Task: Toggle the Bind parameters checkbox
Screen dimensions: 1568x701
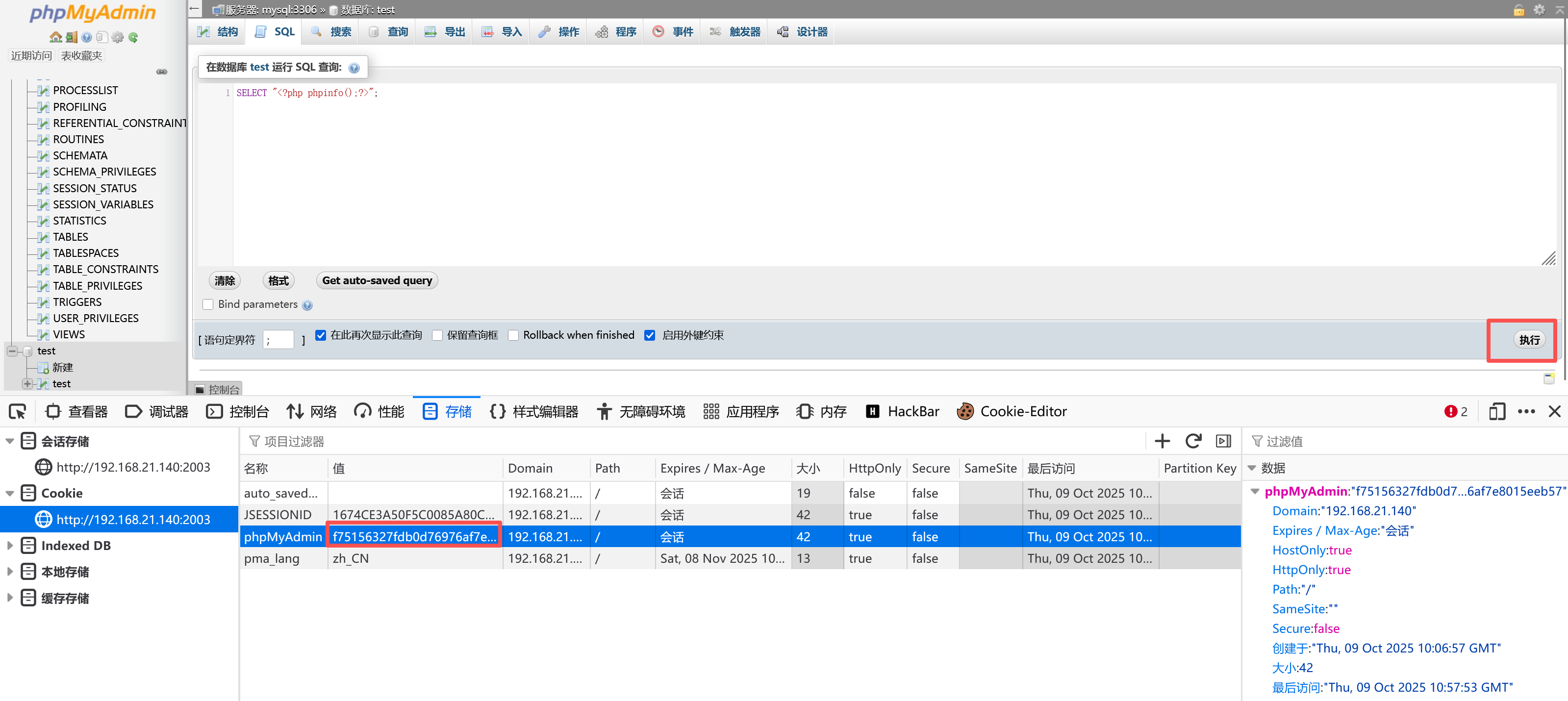Action: click(208, 304)
